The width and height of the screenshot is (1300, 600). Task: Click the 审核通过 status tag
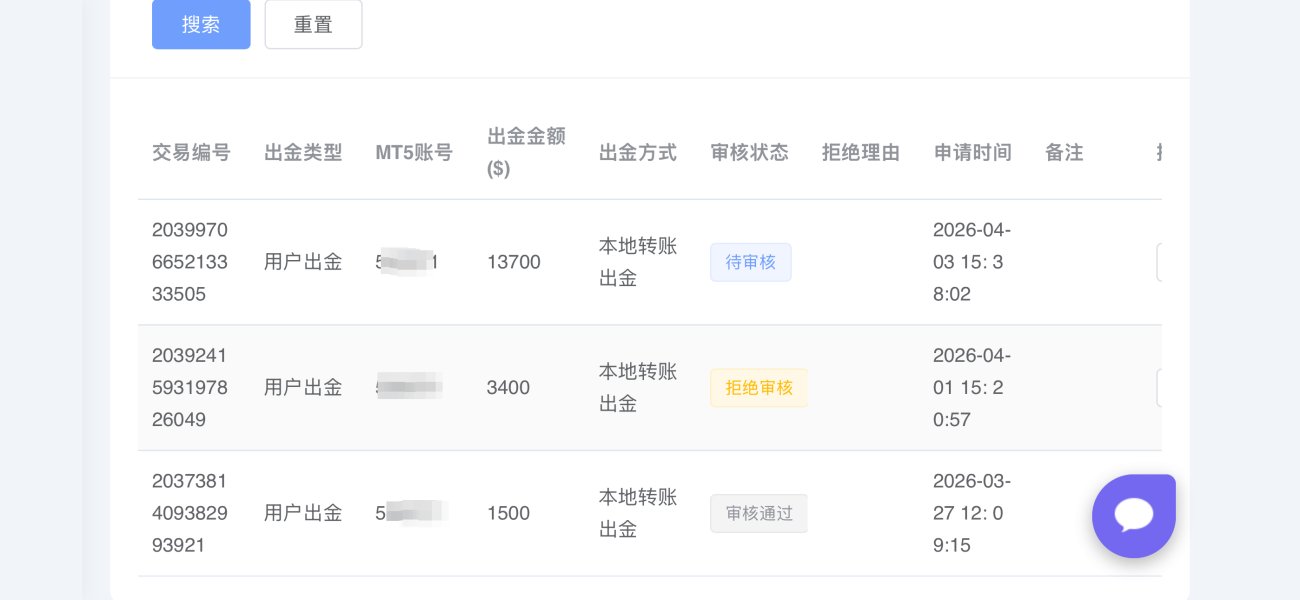758,513
